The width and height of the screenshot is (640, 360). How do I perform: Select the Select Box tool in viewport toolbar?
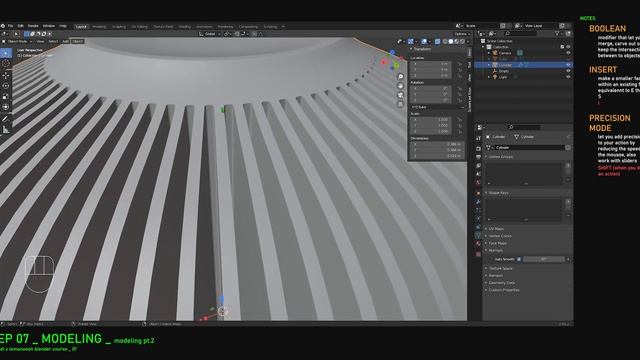coord(5,53)
